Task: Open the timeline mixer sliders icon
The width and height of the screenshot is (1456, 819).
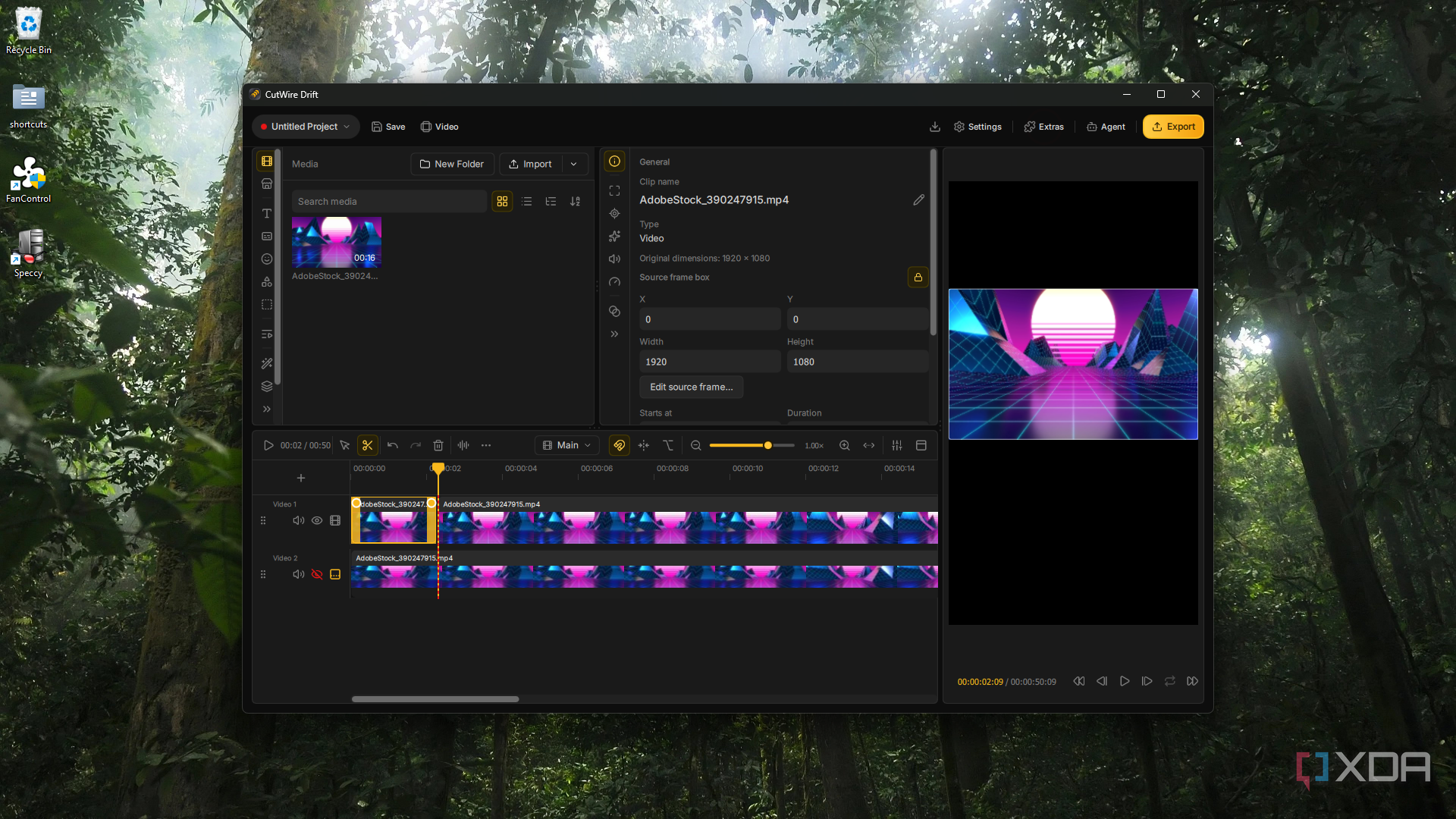Action: pos(897,445)
